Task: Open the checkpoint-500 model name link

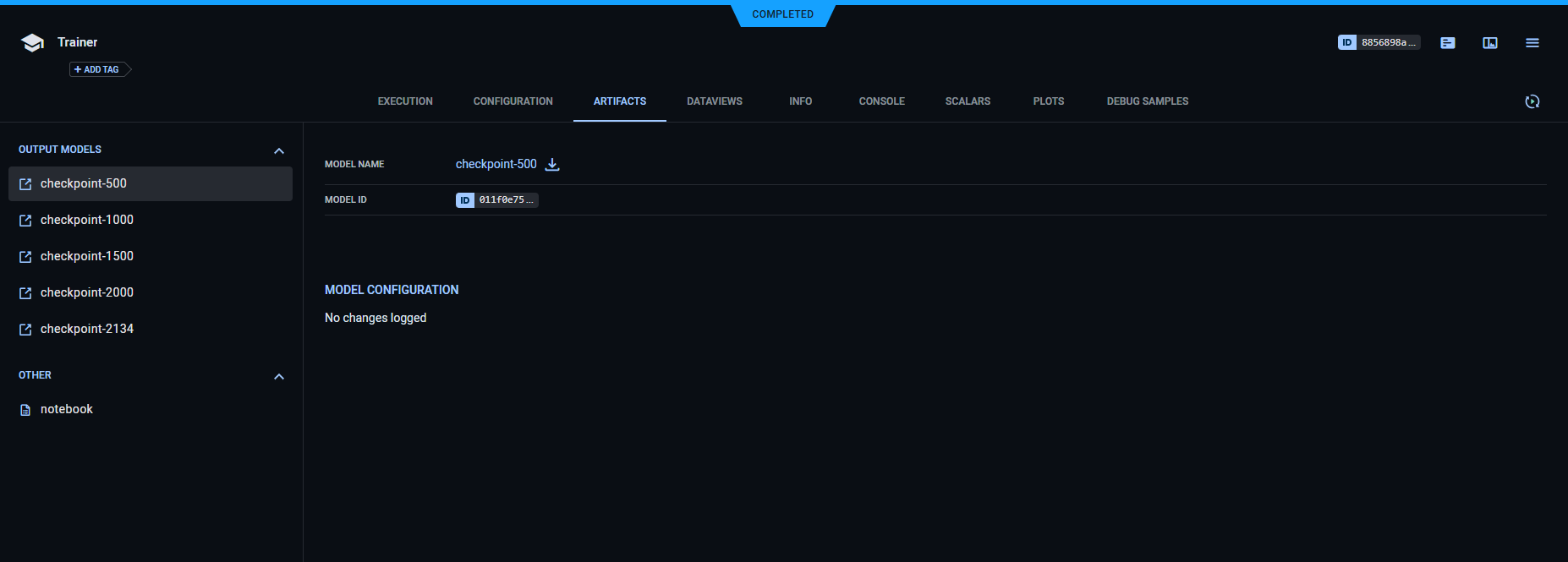Action: (x=496, y=164)
